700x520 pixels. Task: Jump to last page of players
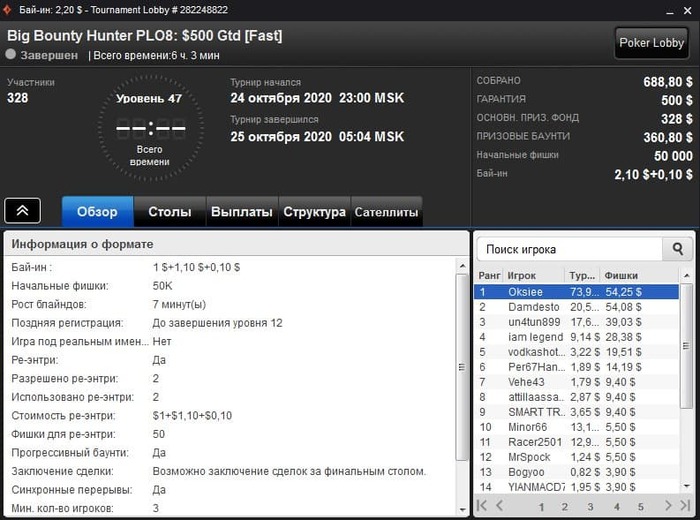pyautogui.click(x=685, y=506)
